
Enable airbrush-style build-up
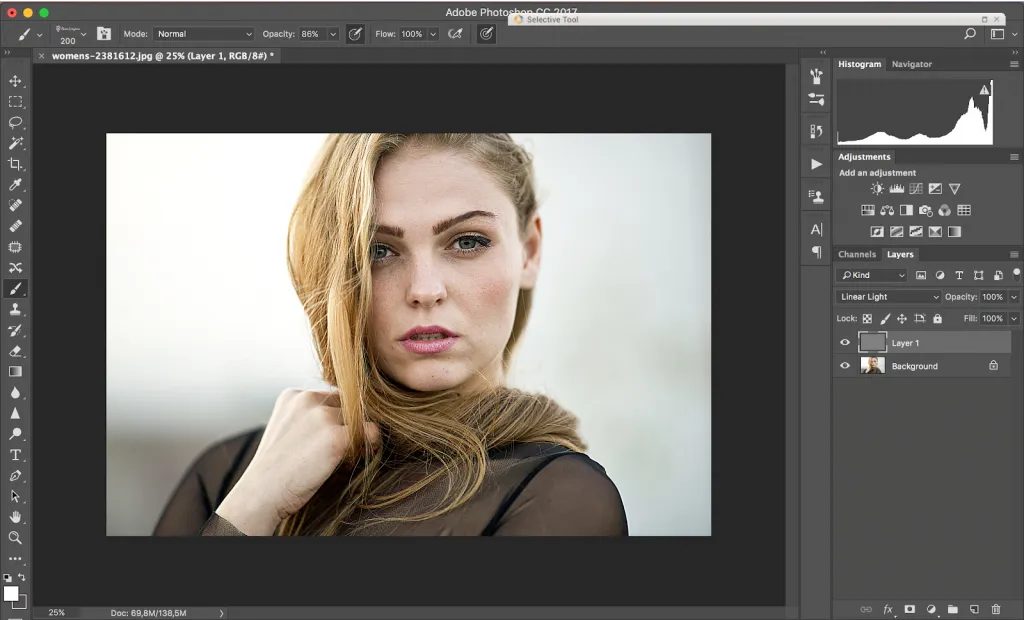click(x=455, y=34)
